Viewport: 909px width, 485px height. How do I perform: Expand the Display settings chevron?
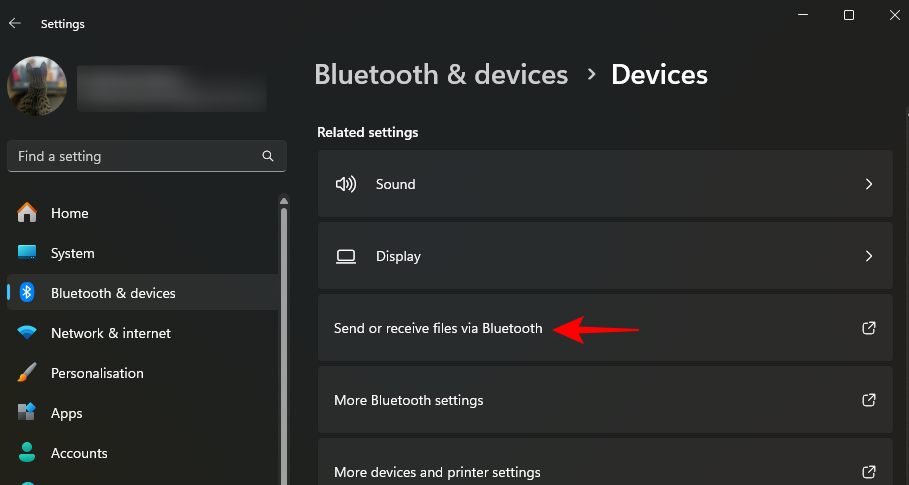click(x=868, y=256)
